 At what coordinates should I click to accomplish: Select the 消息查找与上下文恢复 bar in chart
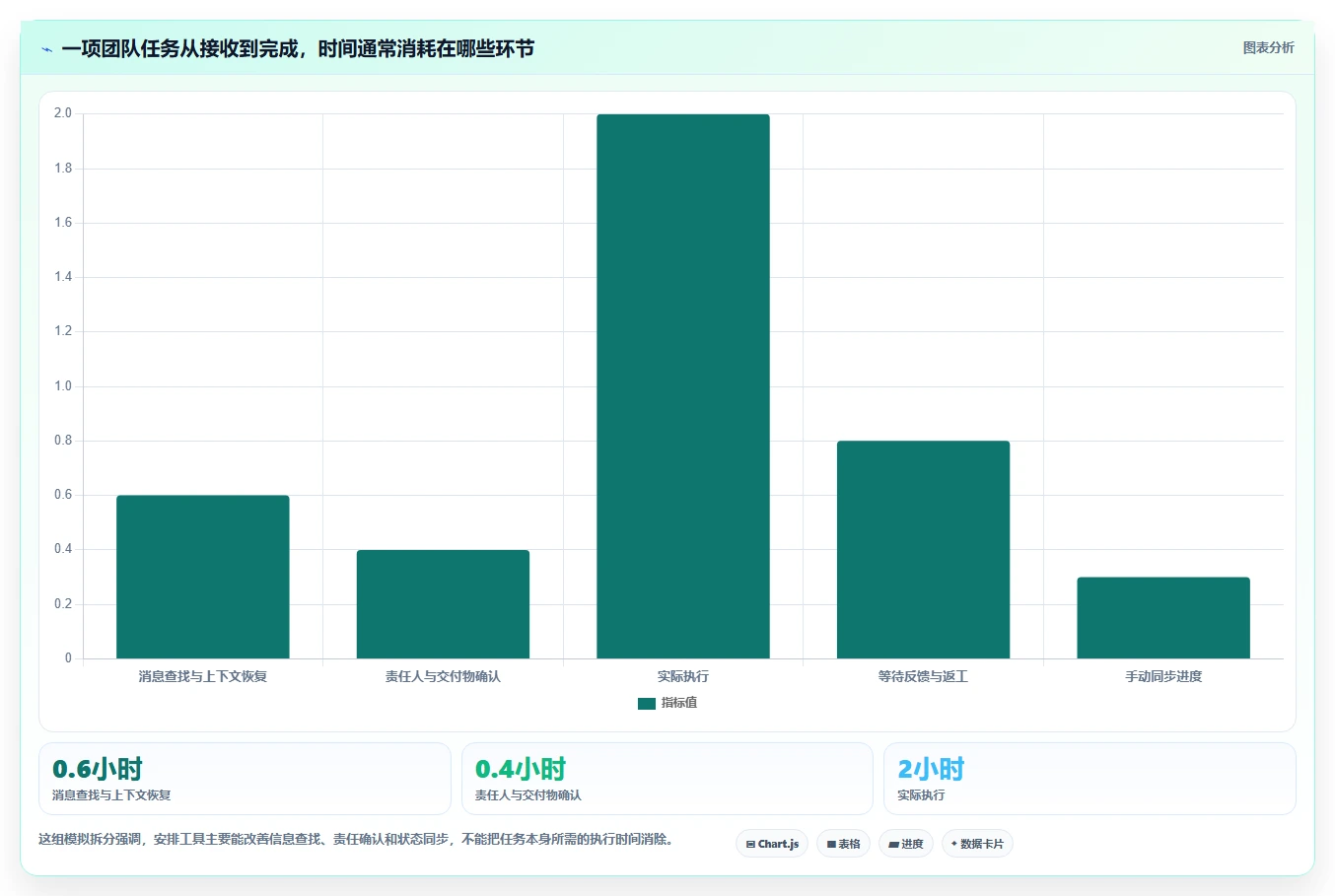pos(203,577)
